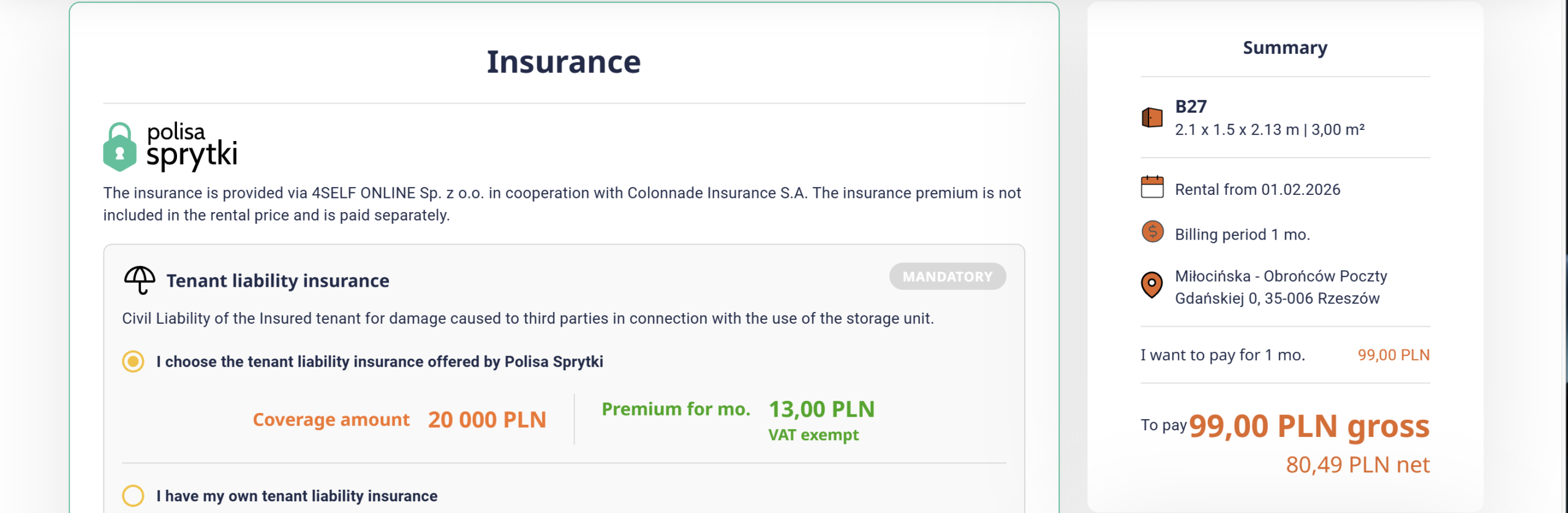1568x513 pixels.
Task: Click the 99,00 PLN gross total
Action: tap(1309, 426)
